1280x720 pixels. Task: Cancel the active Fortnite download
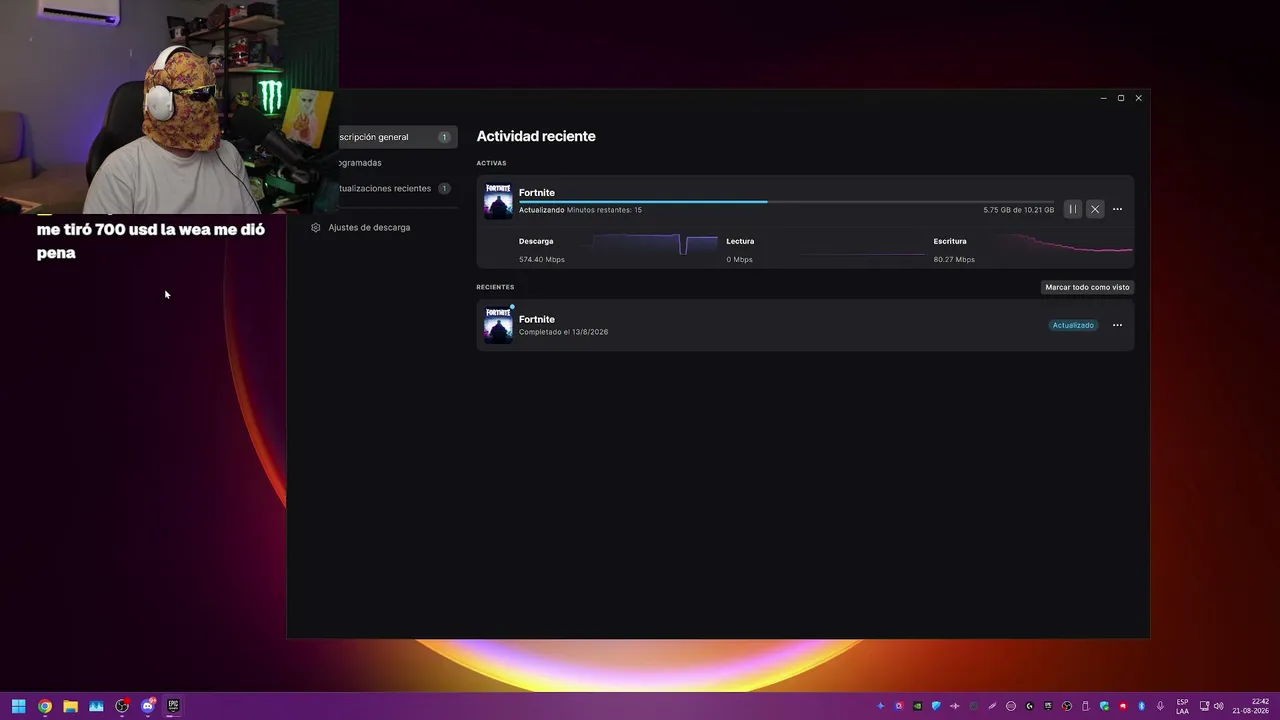click(x=1095, y=209)
